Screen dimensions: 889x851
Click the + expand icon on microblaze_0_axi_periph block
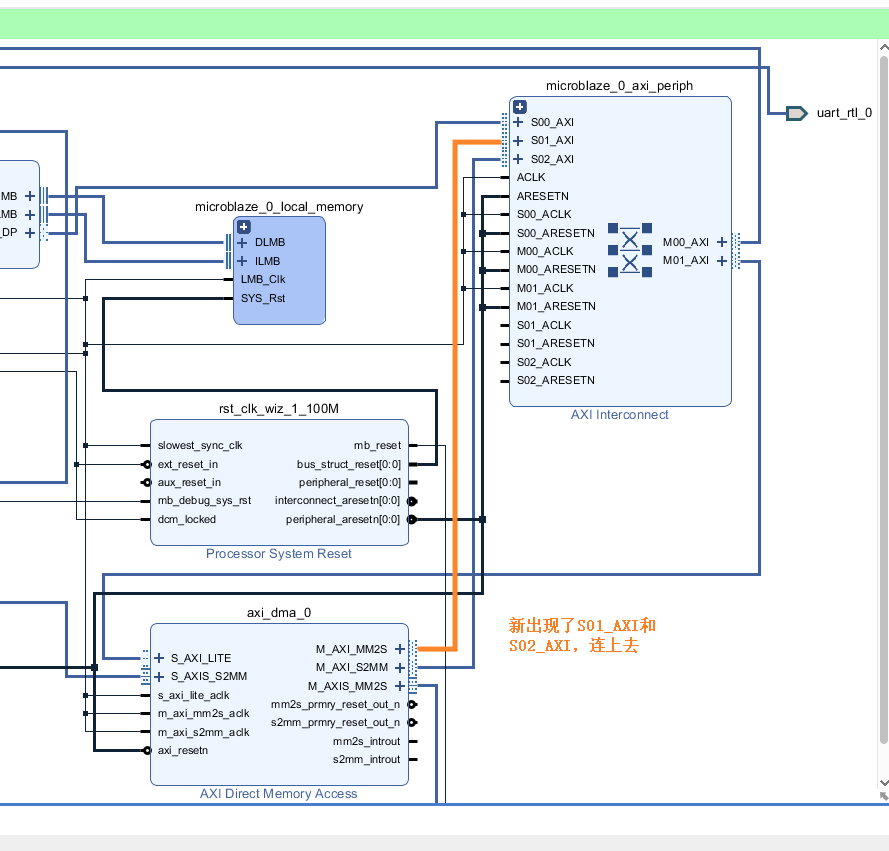pos(519,106)
